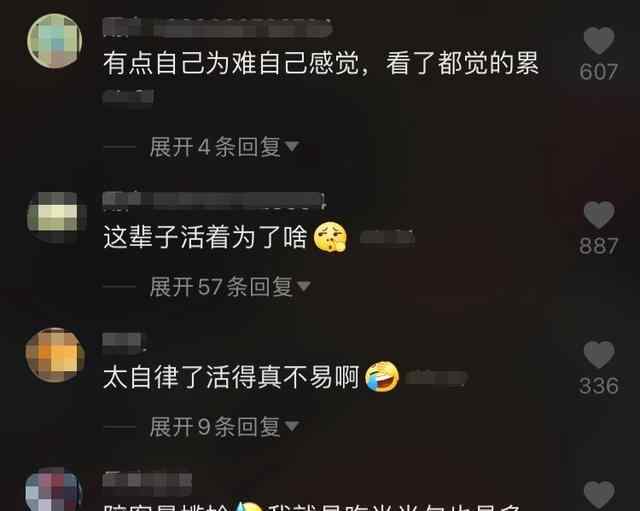
Task: Open avatar of first commenter
Action: click(x=55, y=41)
